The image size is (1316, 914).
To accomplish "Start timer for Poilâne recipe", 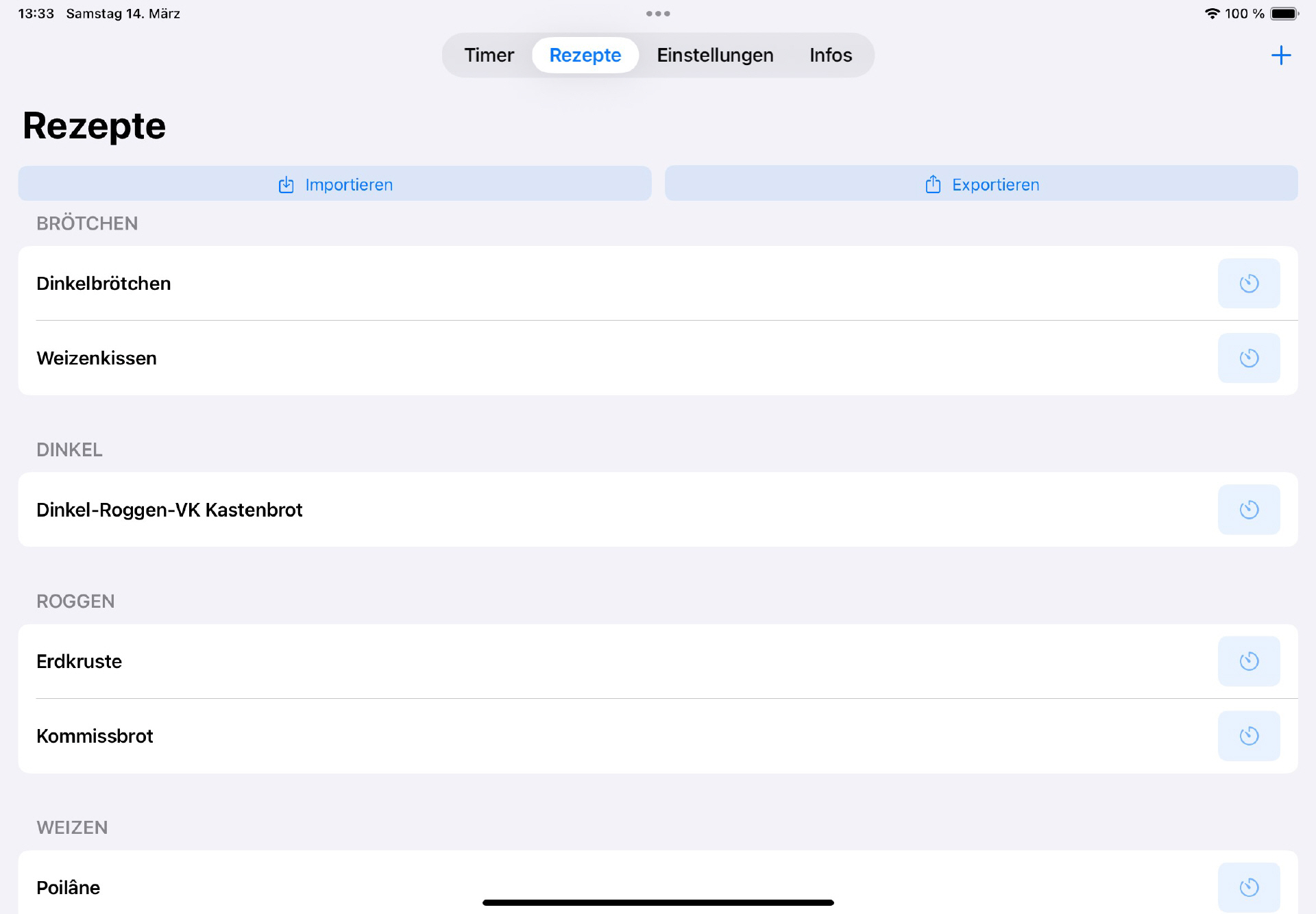I will coord(1248,887).
